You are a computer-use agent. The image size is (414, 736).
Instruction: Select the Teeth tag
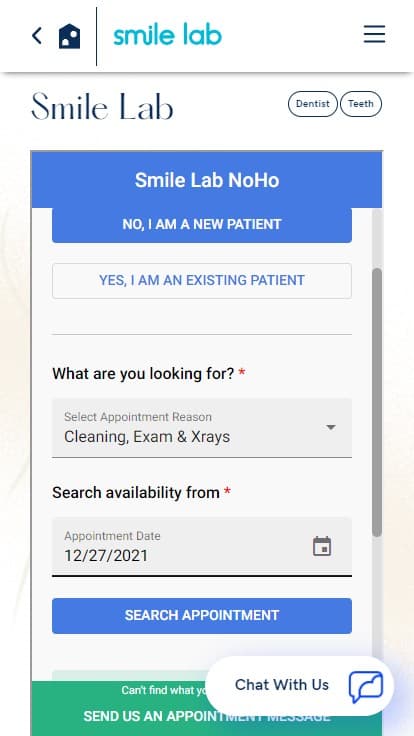[x=360, y=104]
